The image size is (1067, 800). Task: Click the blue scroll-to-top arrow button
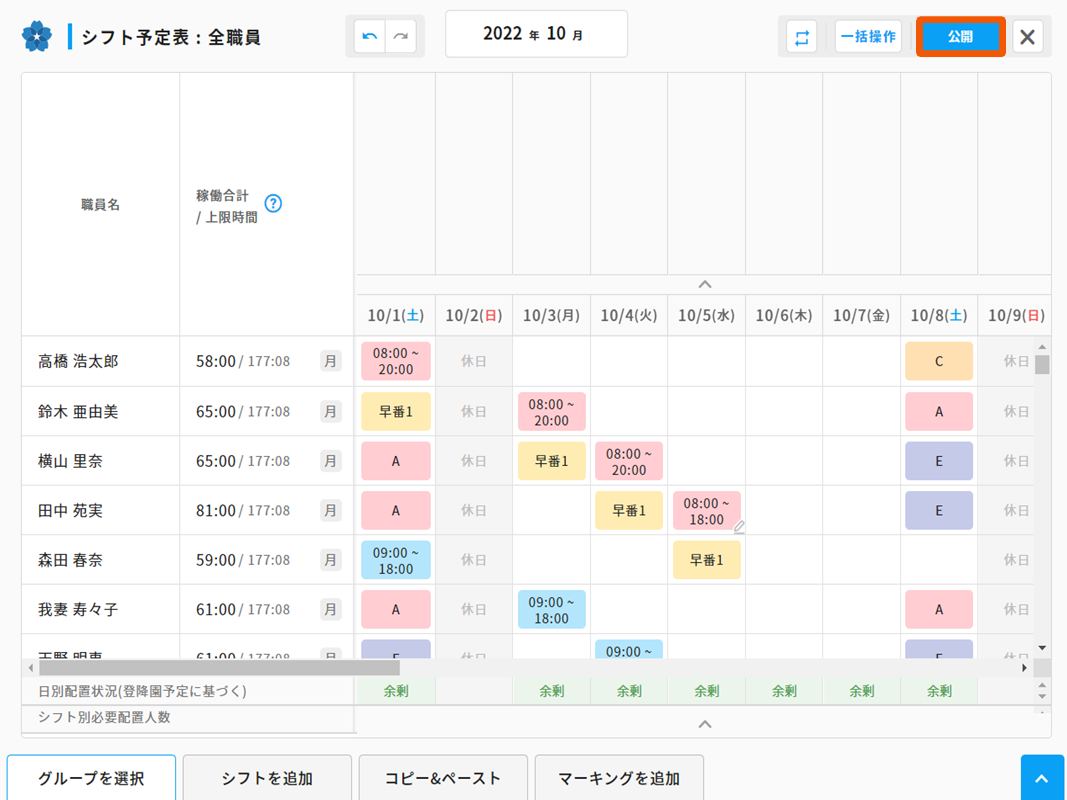1041,779
